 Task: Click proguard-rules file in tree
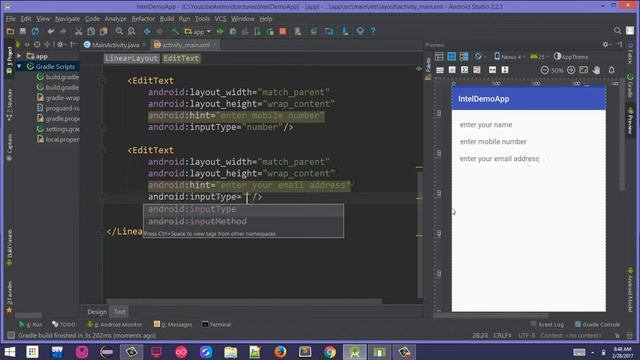pos(58,108)
